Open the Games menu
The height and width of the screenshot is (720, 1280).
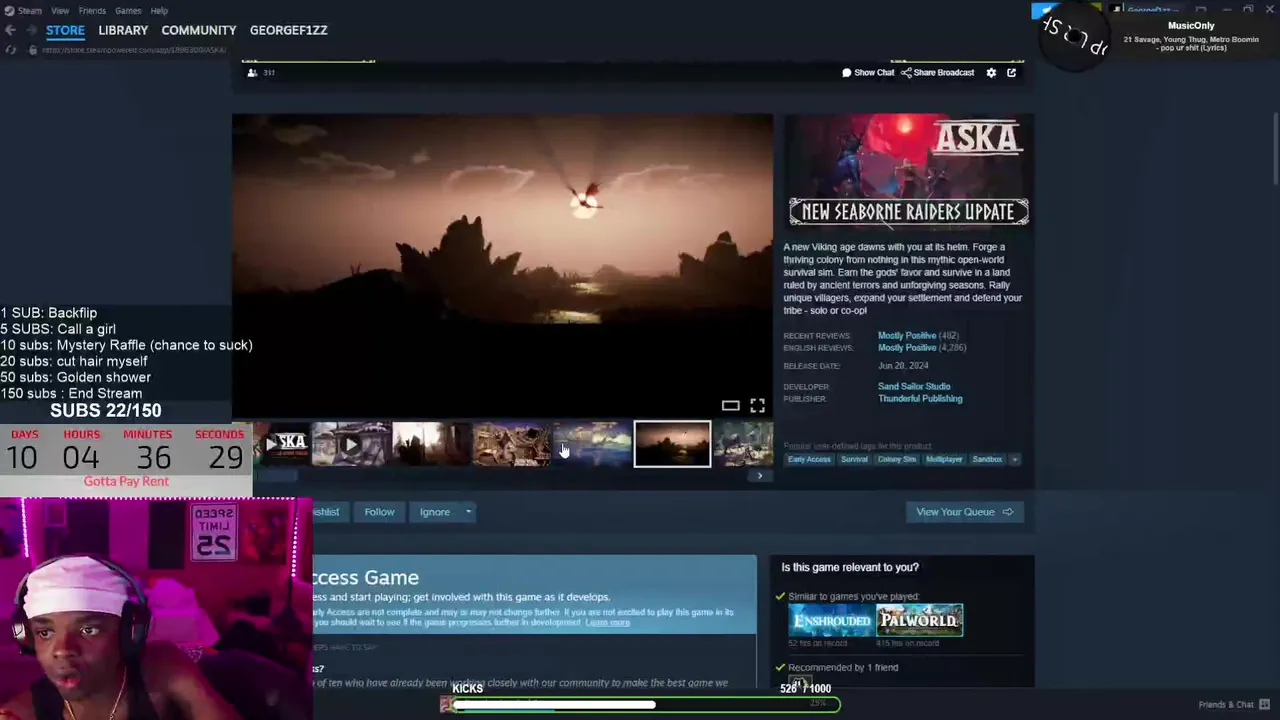[128, 10]
